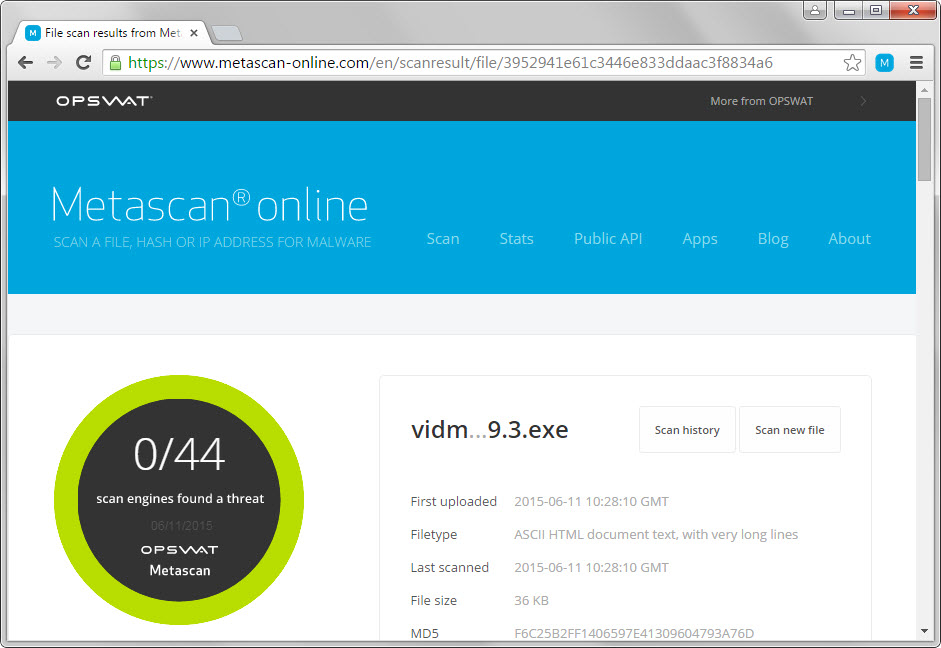Open the Scan menu item
The image size is (941, 648).
pos(443,239)
